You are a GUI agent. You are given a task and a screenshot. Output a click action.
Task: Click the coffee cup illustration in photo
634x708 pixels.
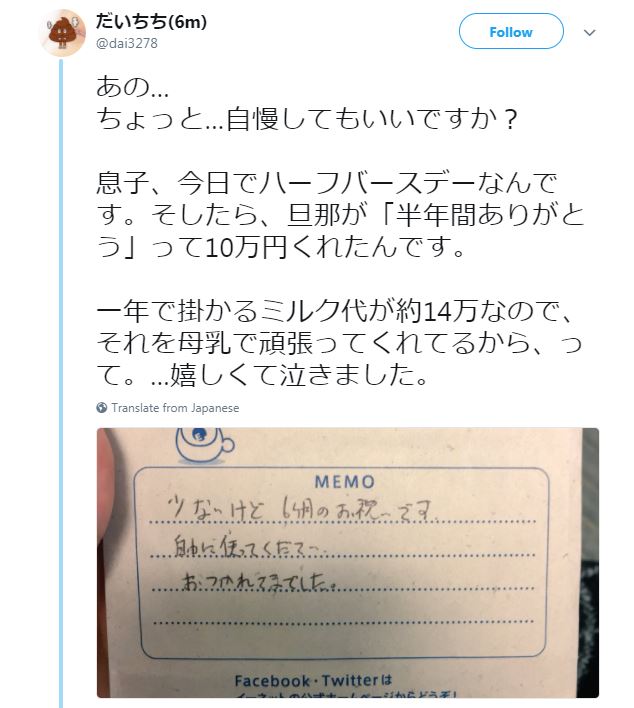tap(204, 445)
